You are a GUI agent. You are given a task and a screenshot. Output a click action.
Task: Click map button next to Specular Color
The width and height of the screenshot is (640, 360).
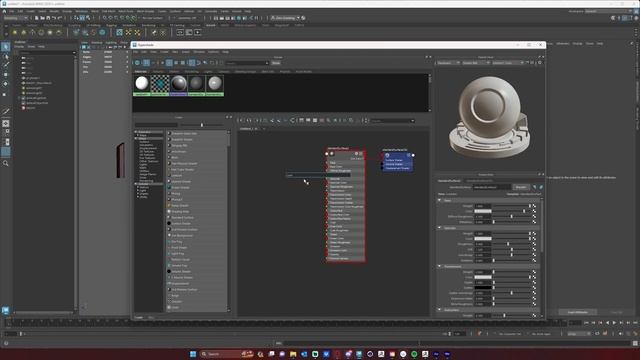pos(534,238)
